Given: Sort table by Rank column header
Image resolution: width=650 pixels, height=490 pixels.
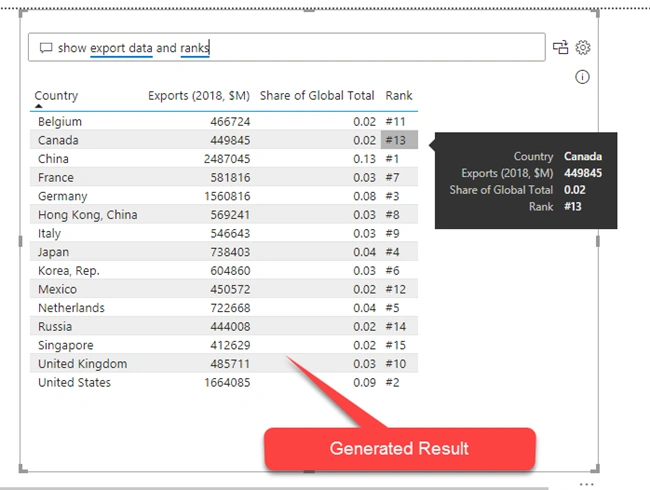Looking at the screenshot, I should 399,96.
